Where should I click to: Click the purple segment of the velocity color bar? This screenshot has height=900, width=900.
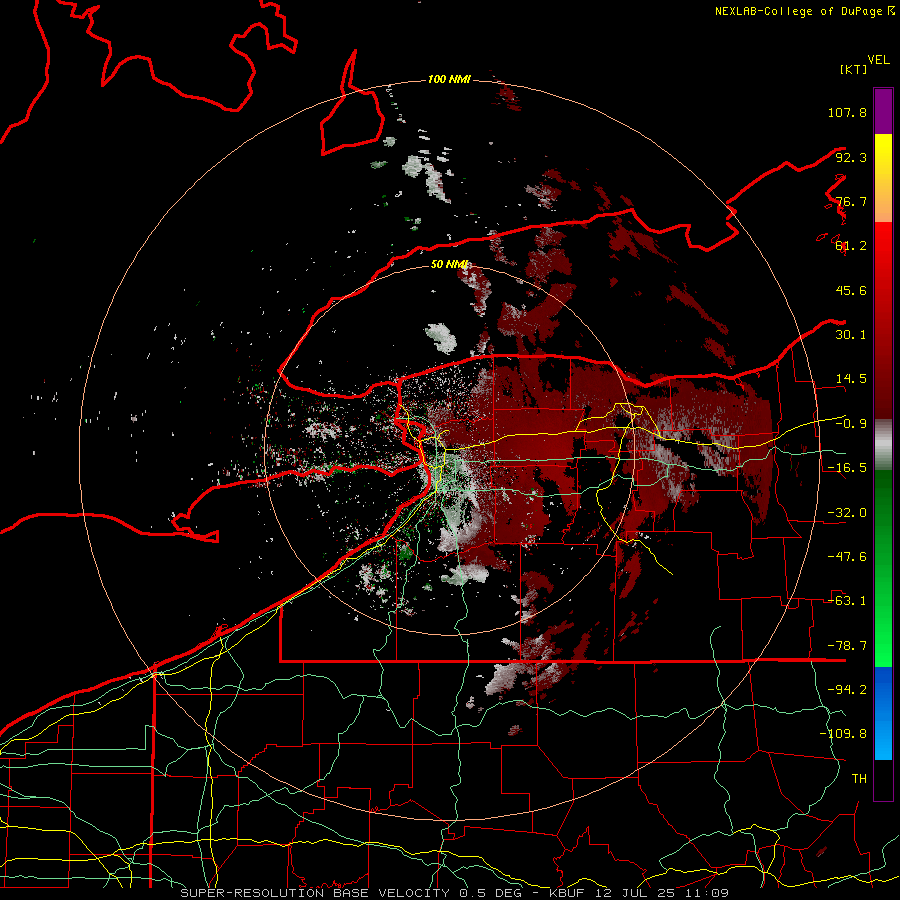(x=883, y=112)
